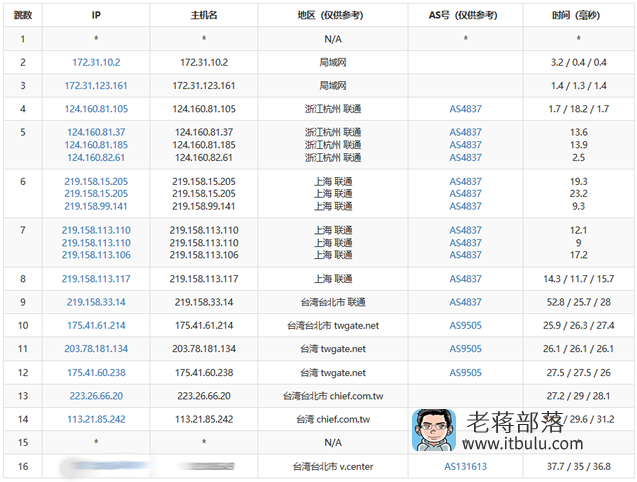Click the 223.26.66.20 IP link
The height and width of the screenshot is (482, 637).
96,396
